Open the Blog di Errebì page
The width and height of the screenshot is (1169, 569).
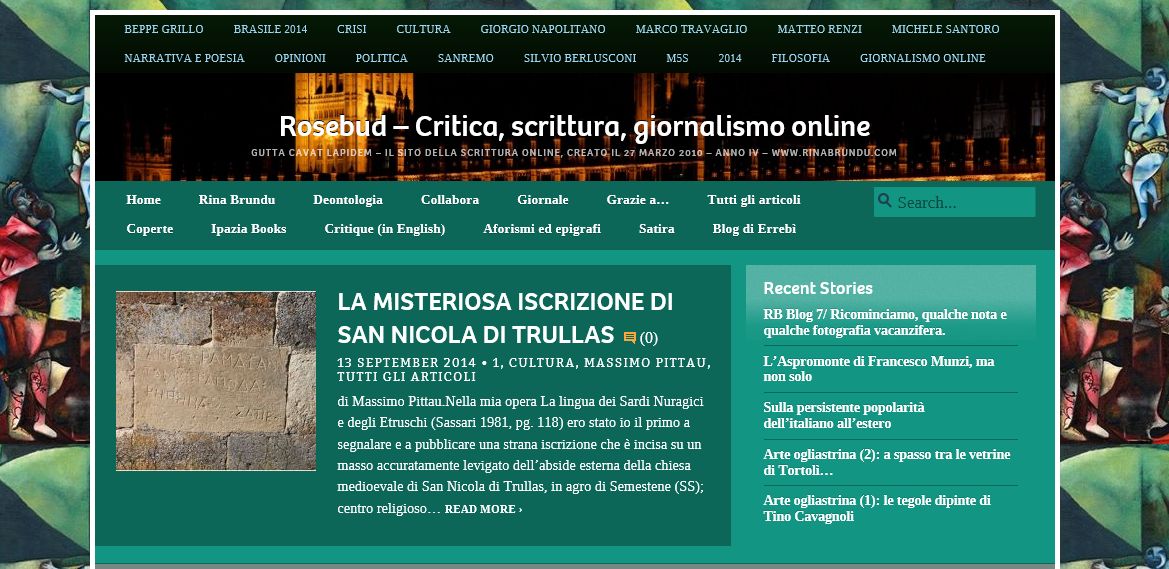tap(754, 229)
